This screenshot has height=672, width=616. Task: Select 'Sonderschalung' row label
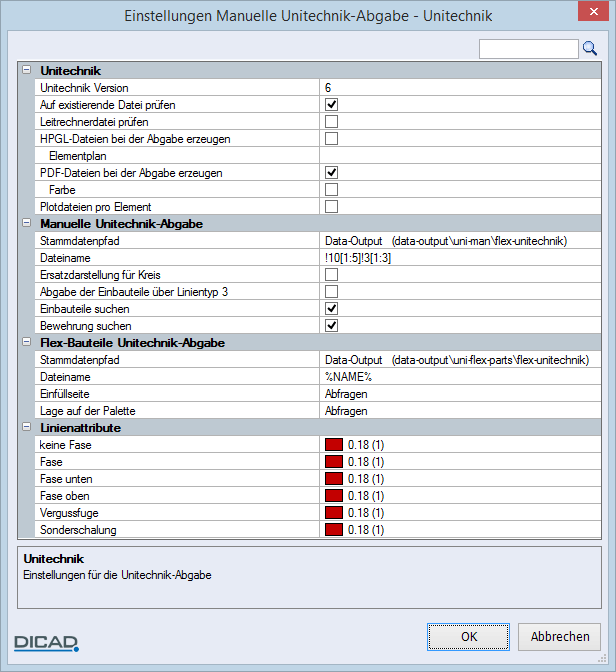pyautogui.click(x=78, y=530)
